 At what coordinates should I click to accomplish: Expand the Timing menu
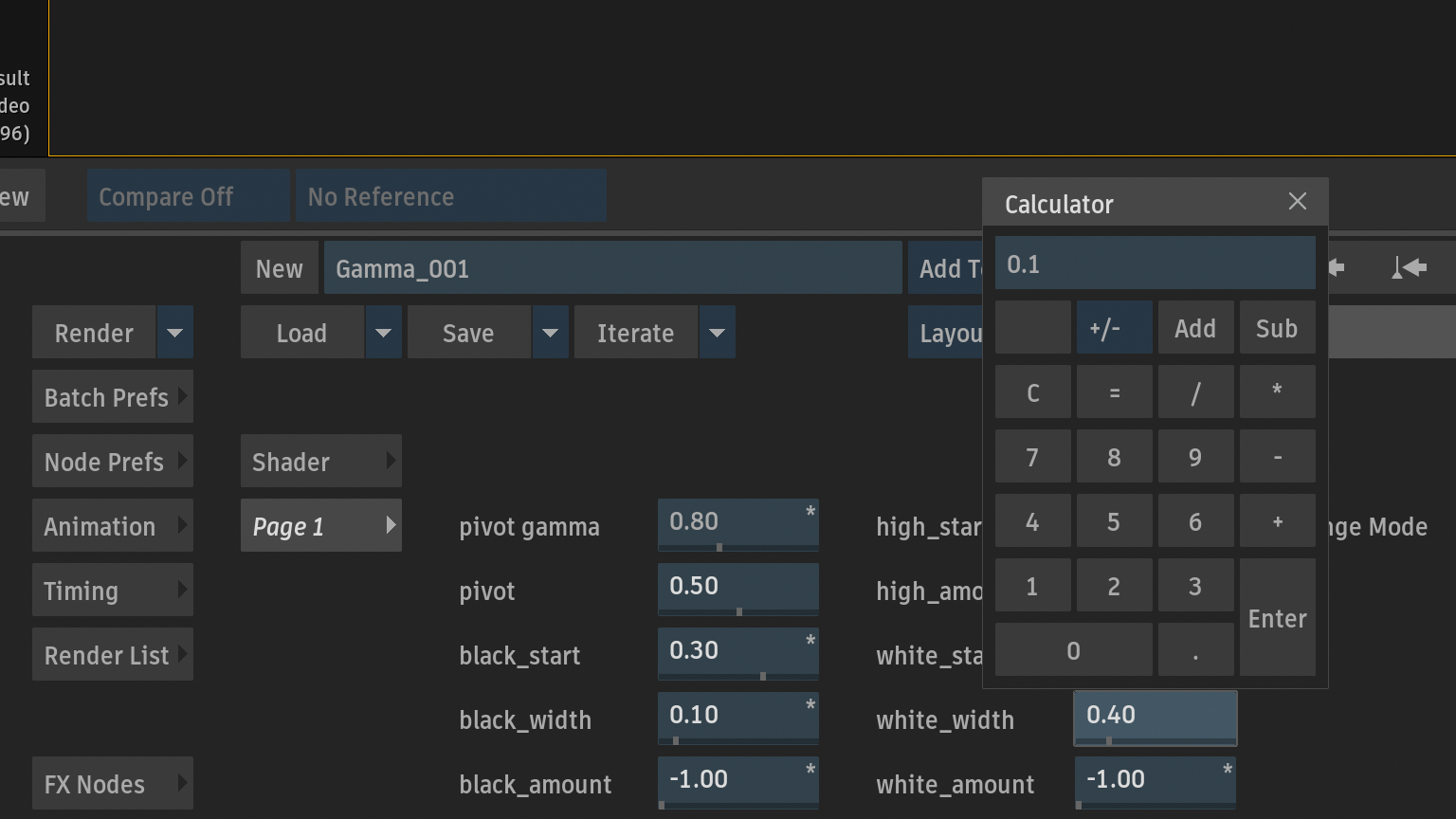113,591
